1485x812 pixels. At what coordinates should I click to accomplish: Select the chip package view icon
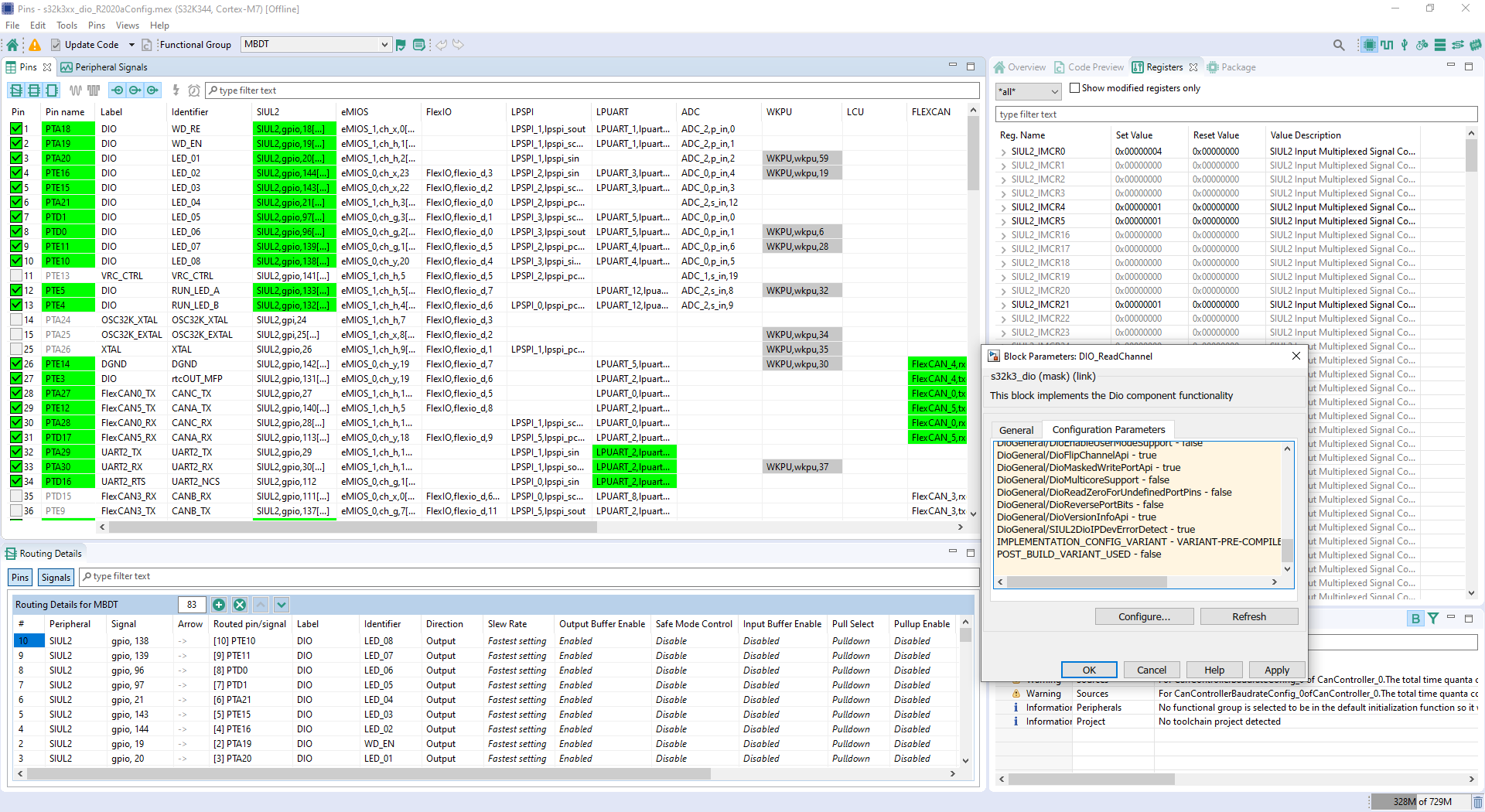(x=1368, y=44)
